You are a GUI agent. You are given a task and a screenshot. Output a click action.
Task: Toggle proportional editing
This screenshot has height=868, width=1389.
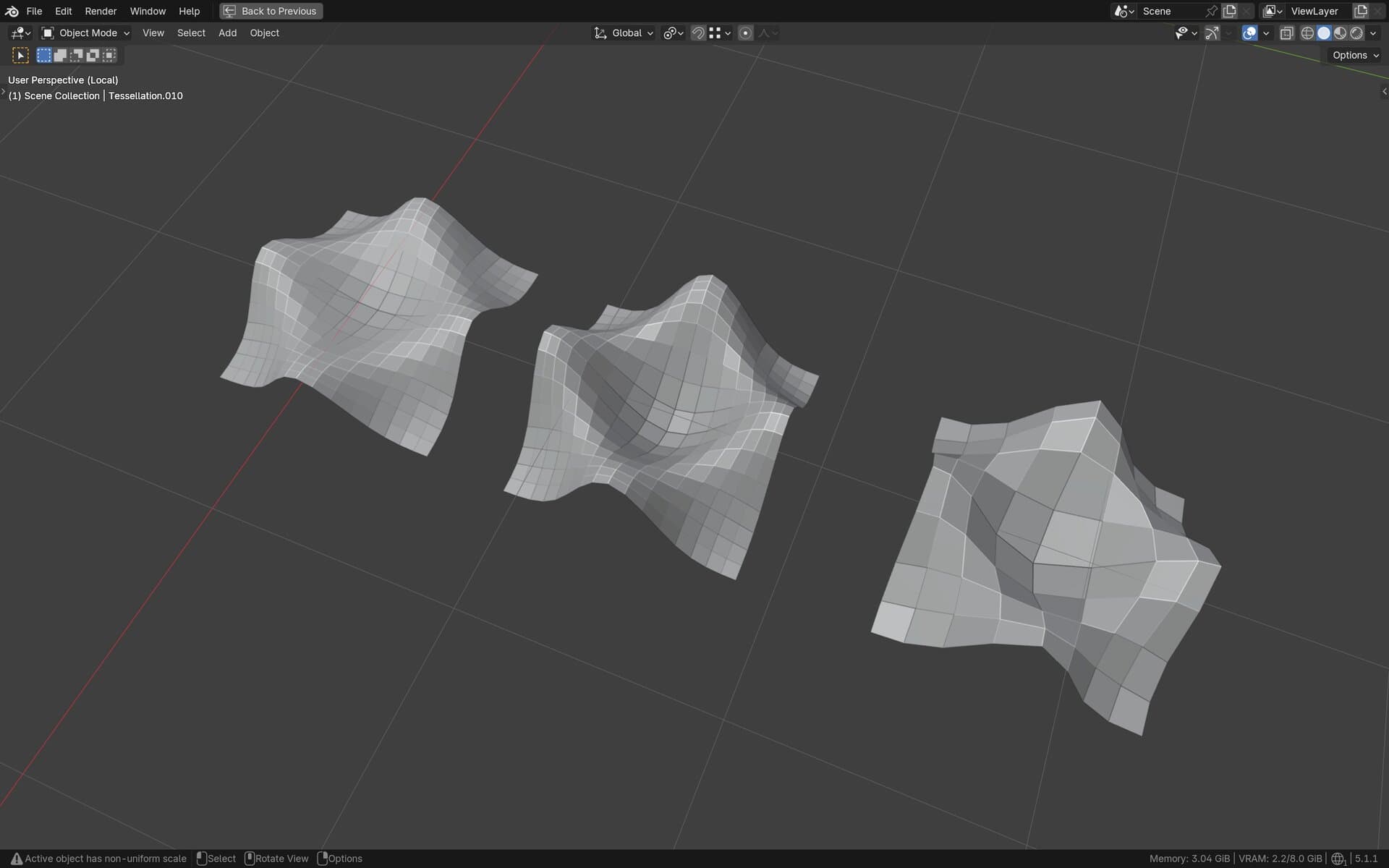pyautogui.click(x=745, y=33)
